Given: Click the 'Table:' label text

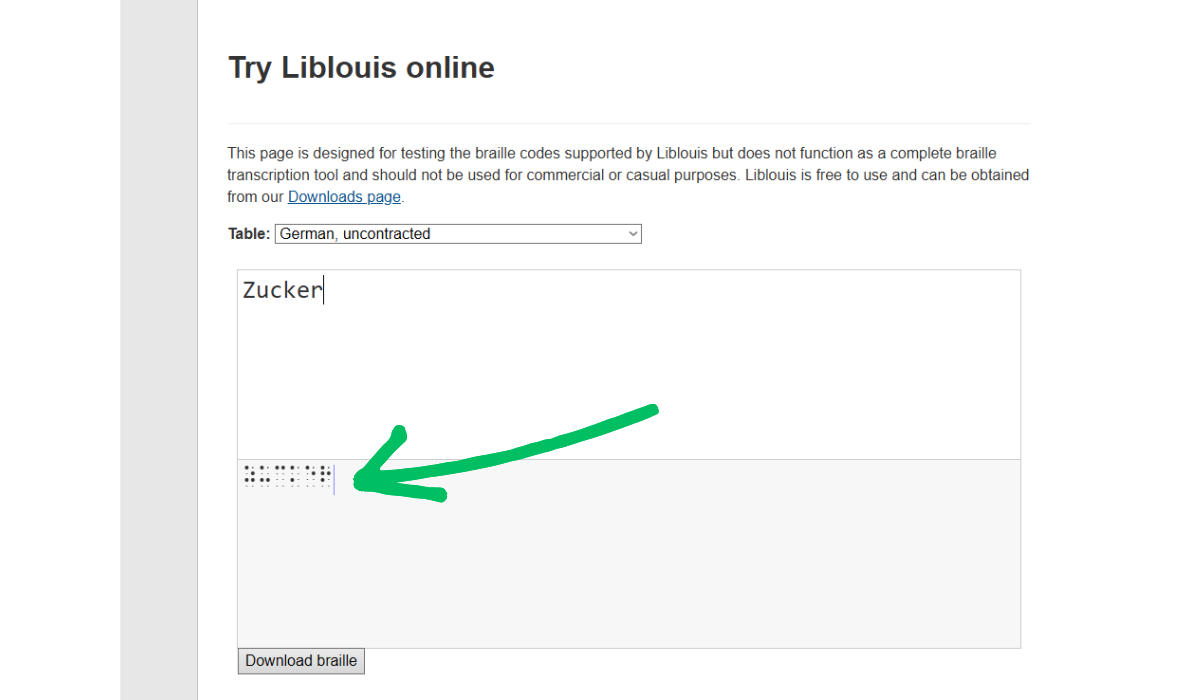Looking at the screenshot, I should tap(249, 234).
